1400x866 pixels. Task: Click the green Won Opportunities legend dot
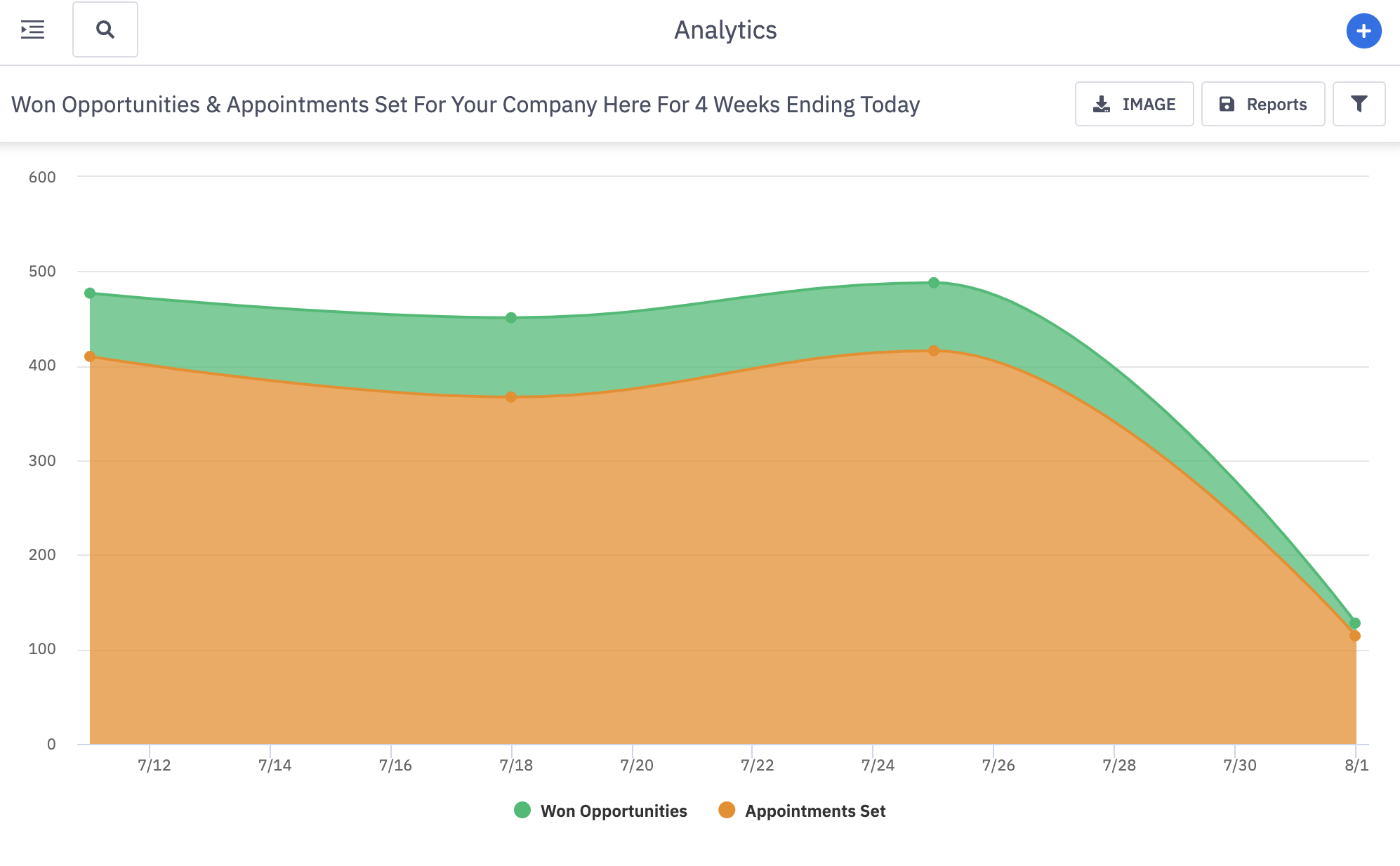pos(522,811)
